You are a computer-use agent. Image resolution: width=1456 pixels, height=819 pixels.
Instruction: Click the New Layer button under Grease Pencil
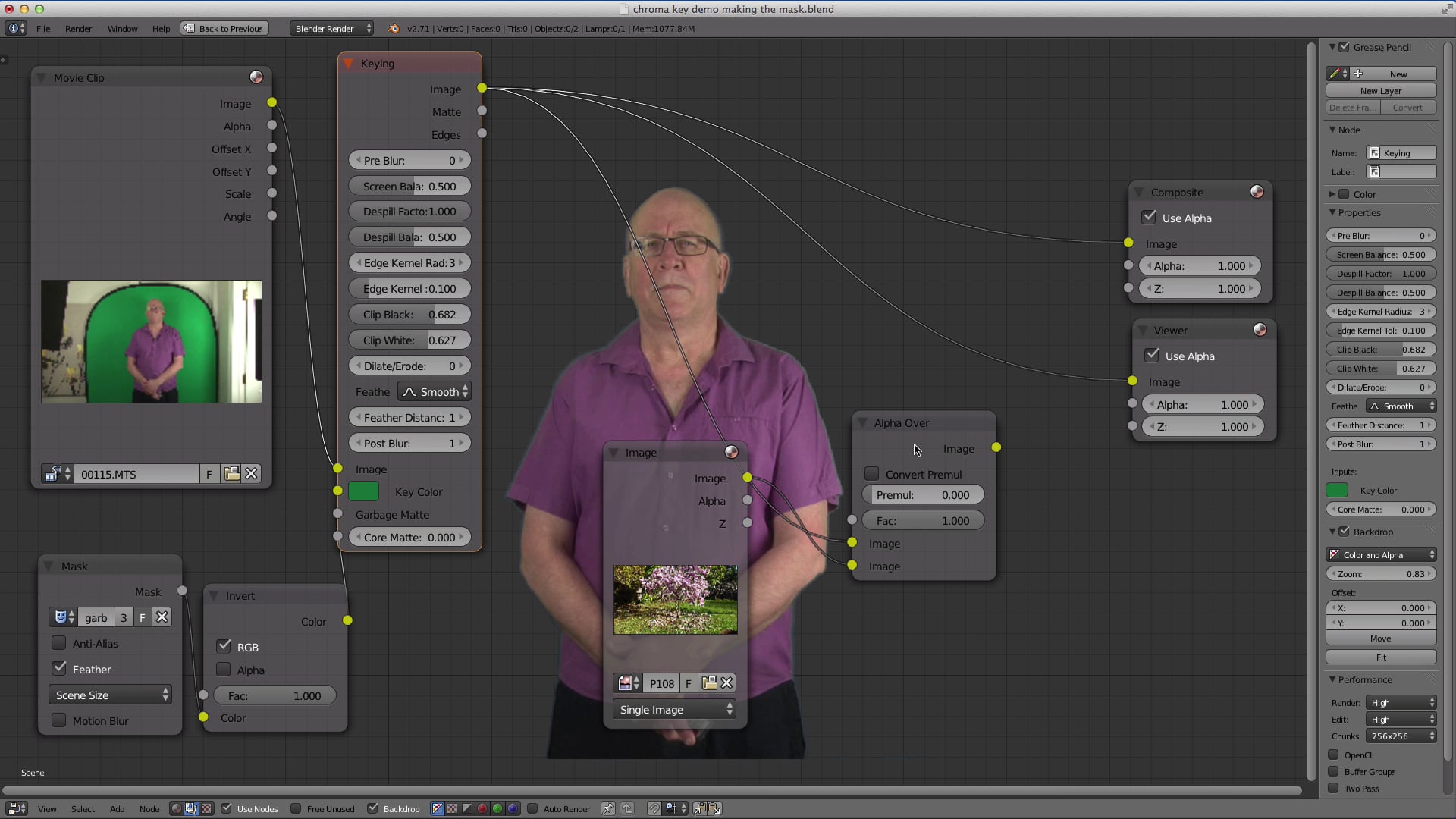(x=1380, y=90)
